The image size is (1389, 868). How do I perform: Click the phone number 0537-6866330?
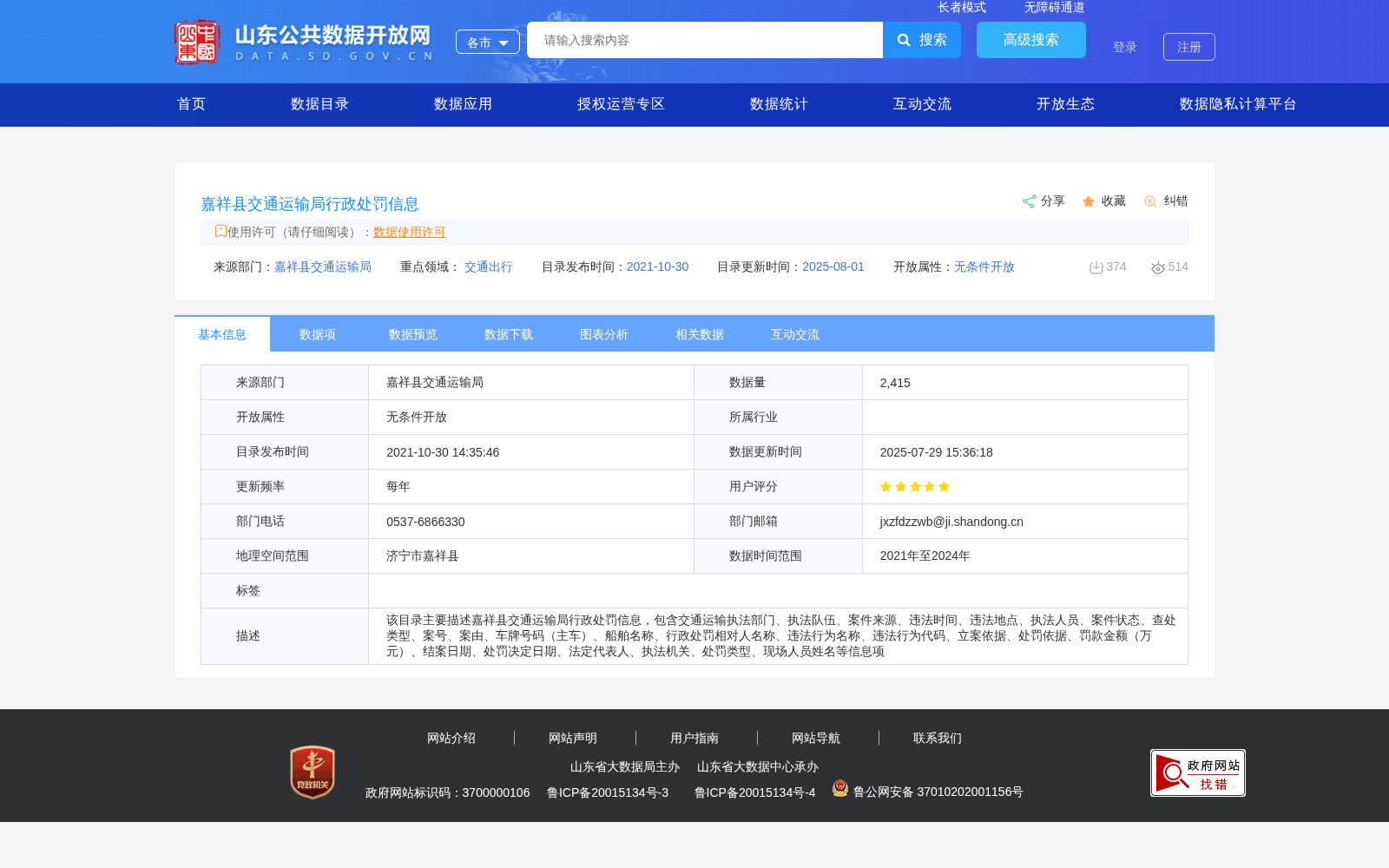(425, 522)
